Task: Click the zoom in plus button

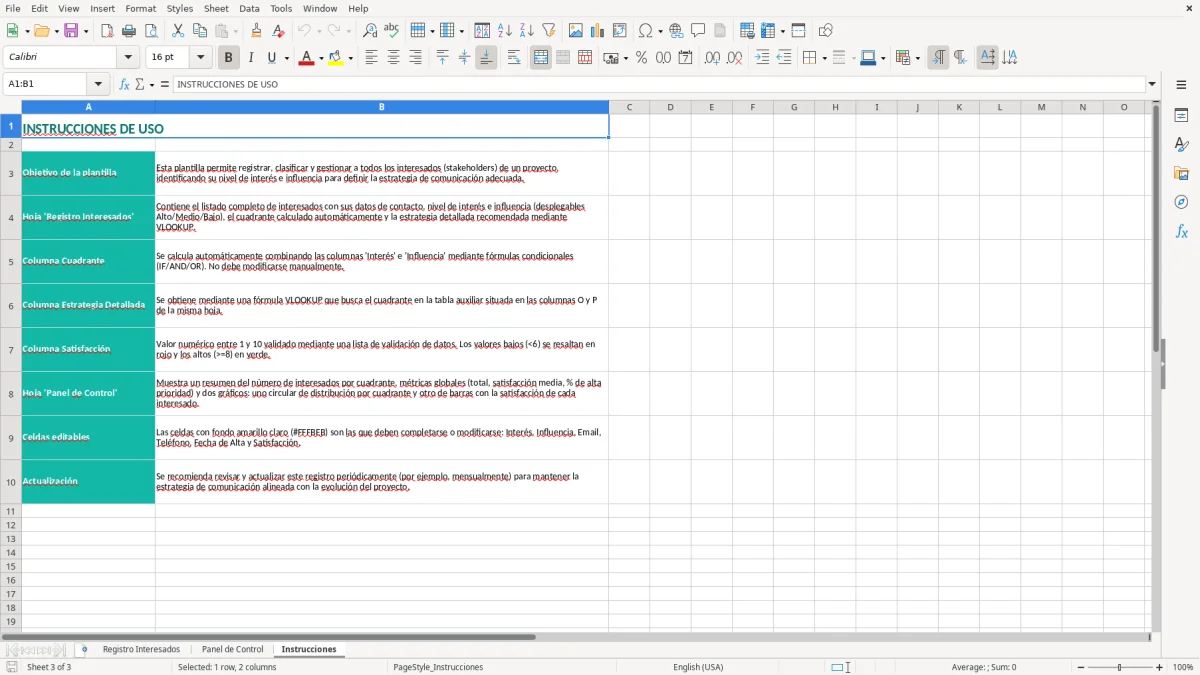Action: pos(1160,667)
